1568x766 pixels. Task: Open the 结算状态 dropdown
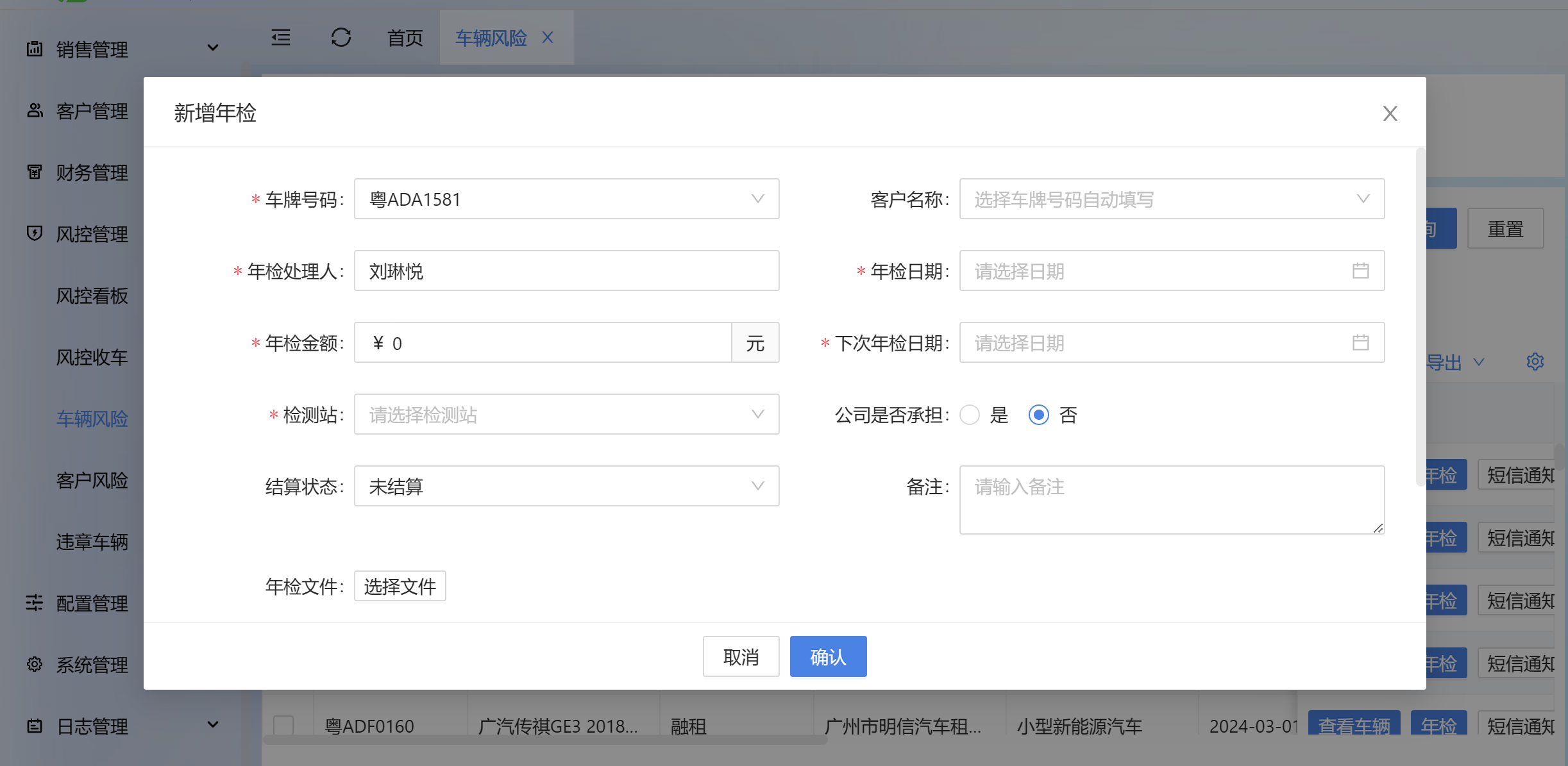[x=566, y=487]
